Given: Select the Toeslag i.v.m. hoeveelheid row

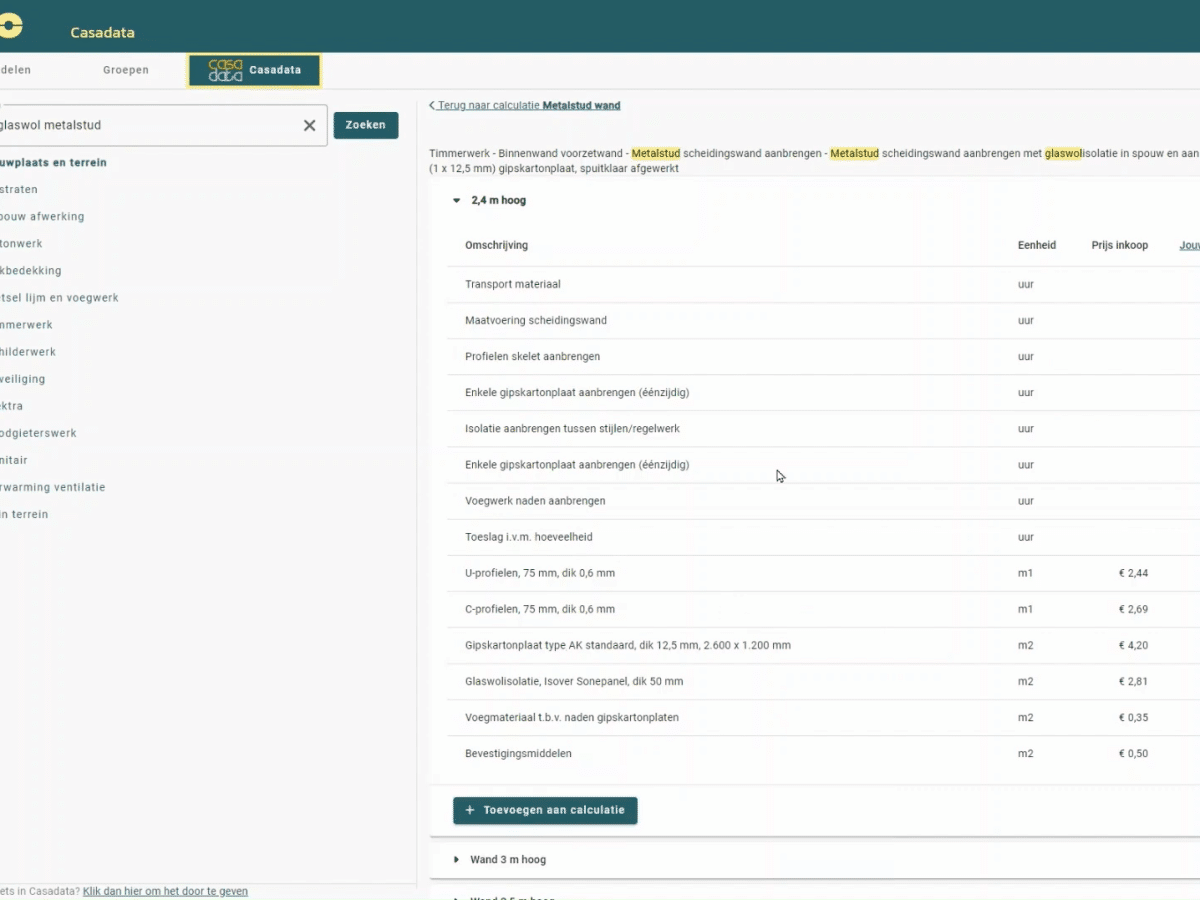Looking at the screenshot, I should (x=824, y=537).
